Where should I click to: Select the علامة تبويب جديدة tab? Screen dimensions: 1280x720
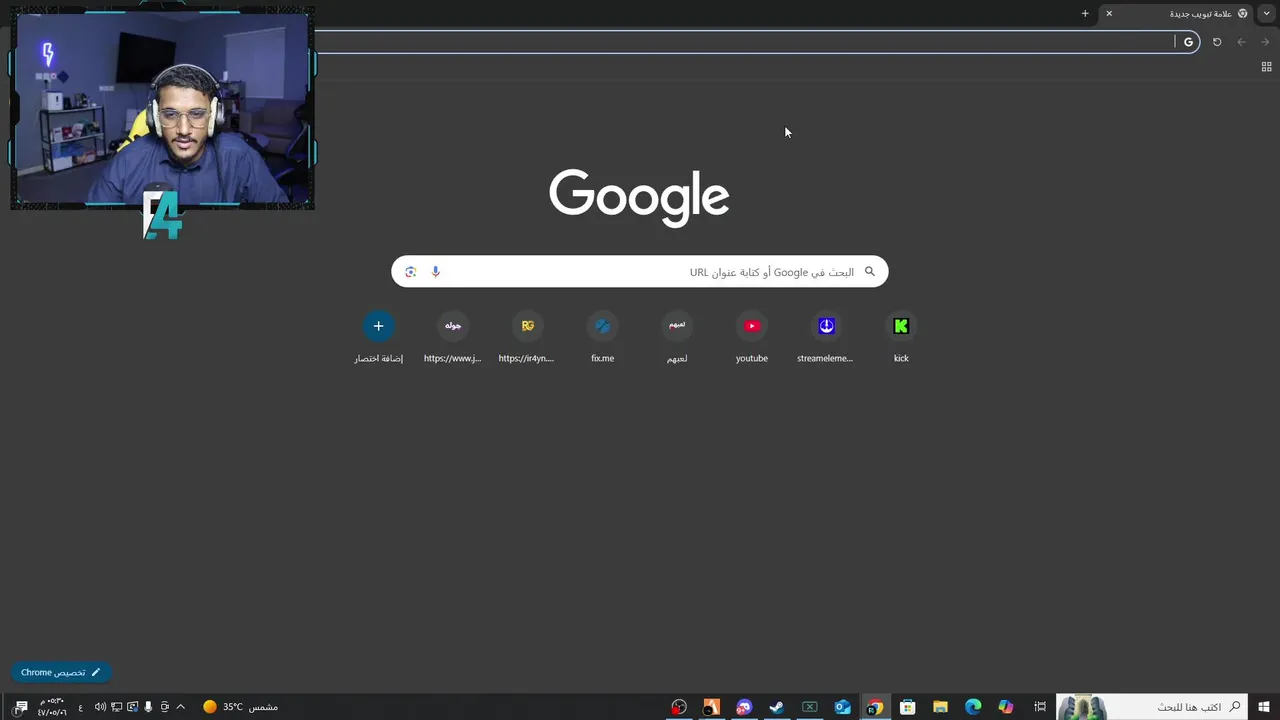pyautogui.click(x=1177, y=13)
